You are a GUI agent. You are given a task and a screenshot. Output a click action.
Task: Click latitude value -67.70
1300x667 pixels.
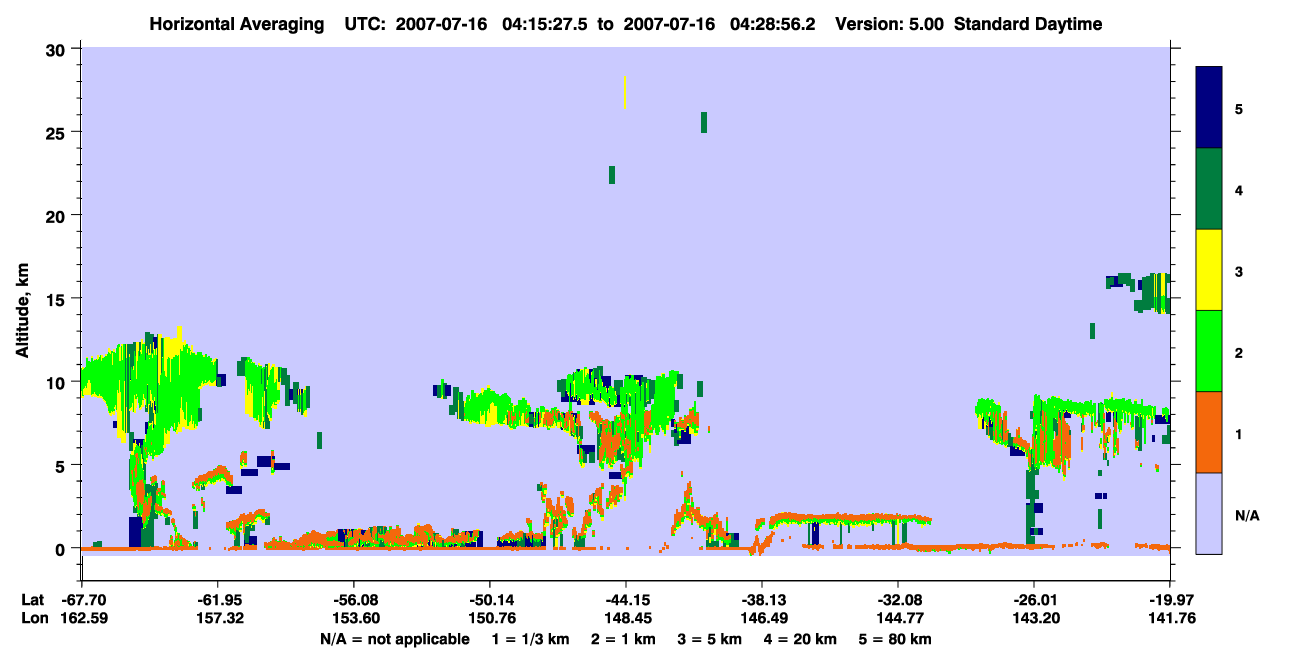[x=84, y=599]
